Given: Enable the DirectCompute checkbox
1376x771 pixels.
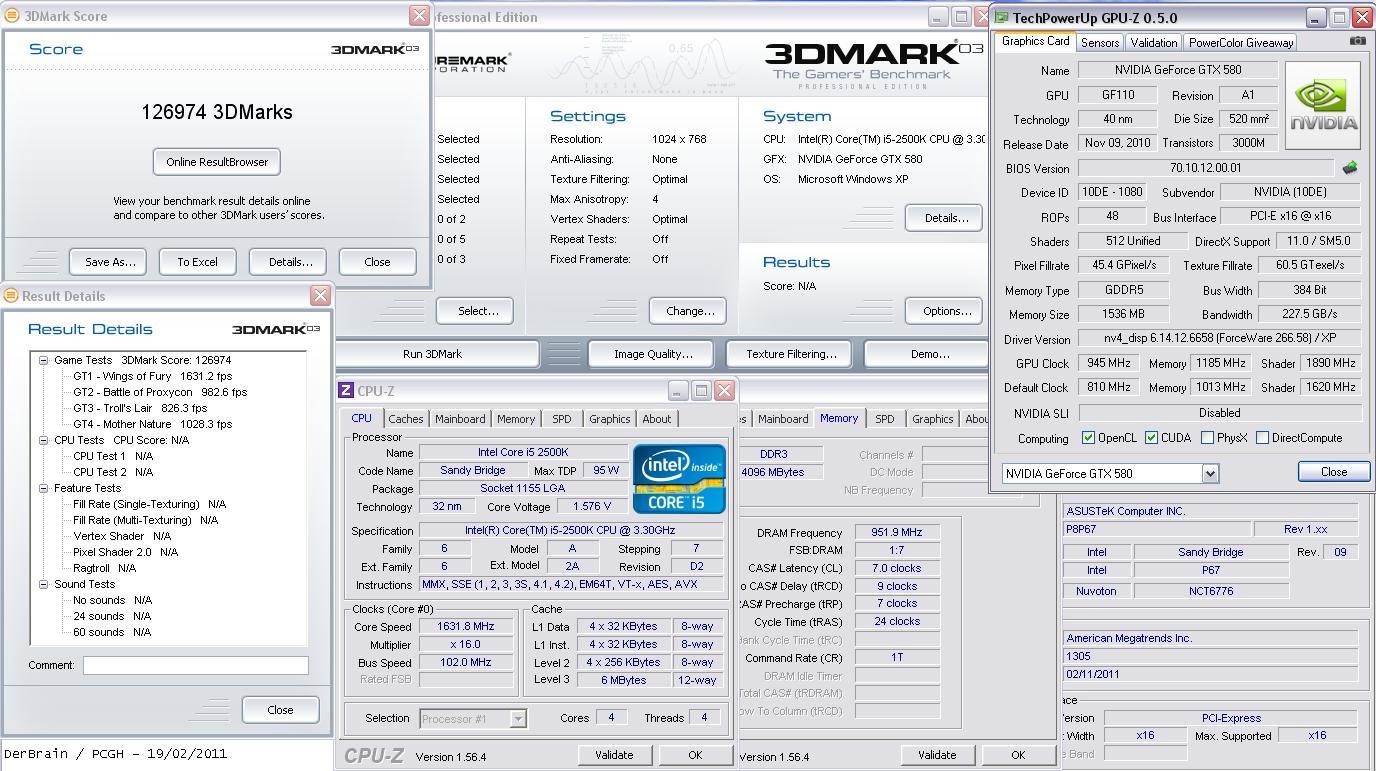Looking at the screenshot, I should tap(1262, 438).
